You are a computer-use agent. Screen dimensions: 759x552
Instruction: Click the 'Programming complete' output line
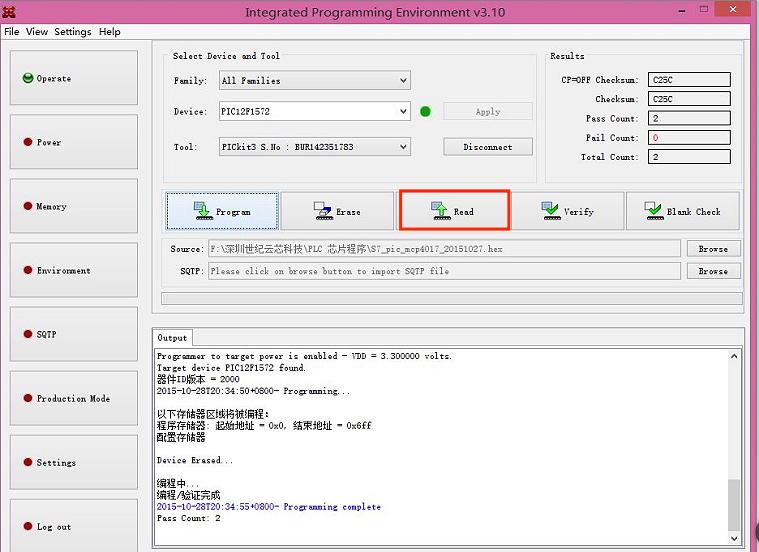[269, 506]
